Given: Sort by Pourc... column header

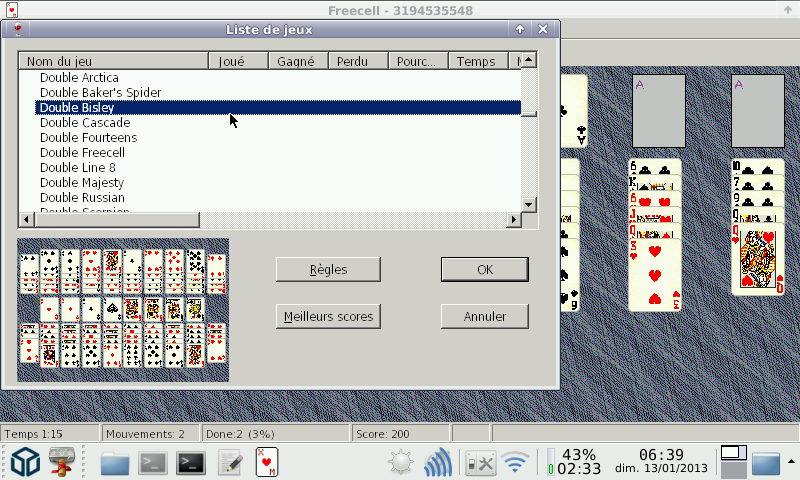Looking at the screenshot, I should [x=418, y=61].
